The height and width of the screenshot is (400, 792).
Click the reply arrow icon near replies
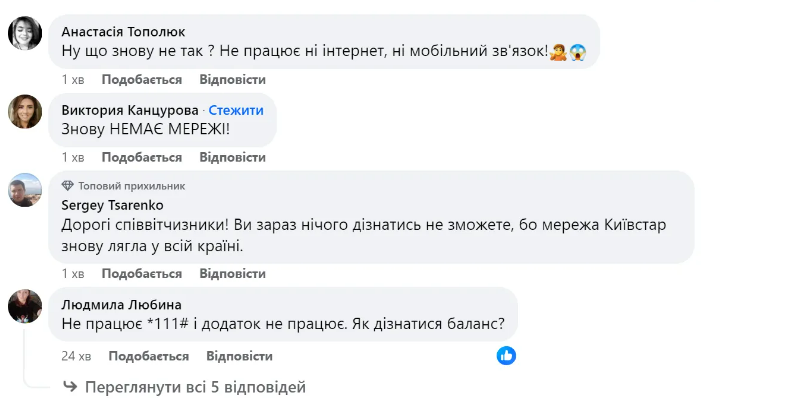click(x=70, y=386)
